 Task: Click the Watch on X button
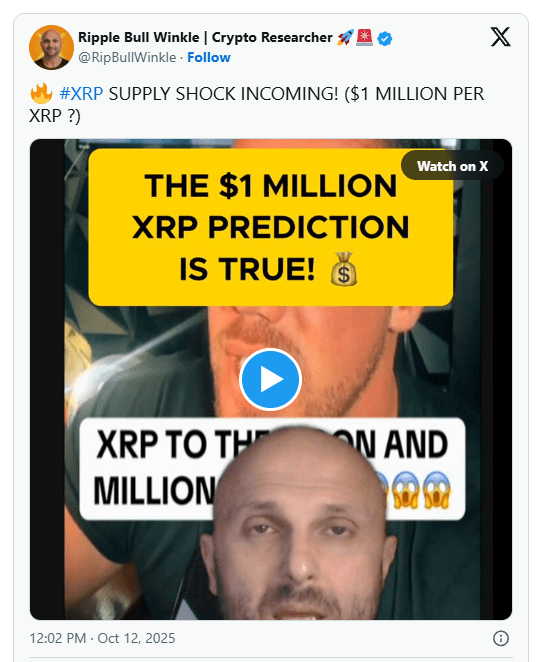[452, 166]
